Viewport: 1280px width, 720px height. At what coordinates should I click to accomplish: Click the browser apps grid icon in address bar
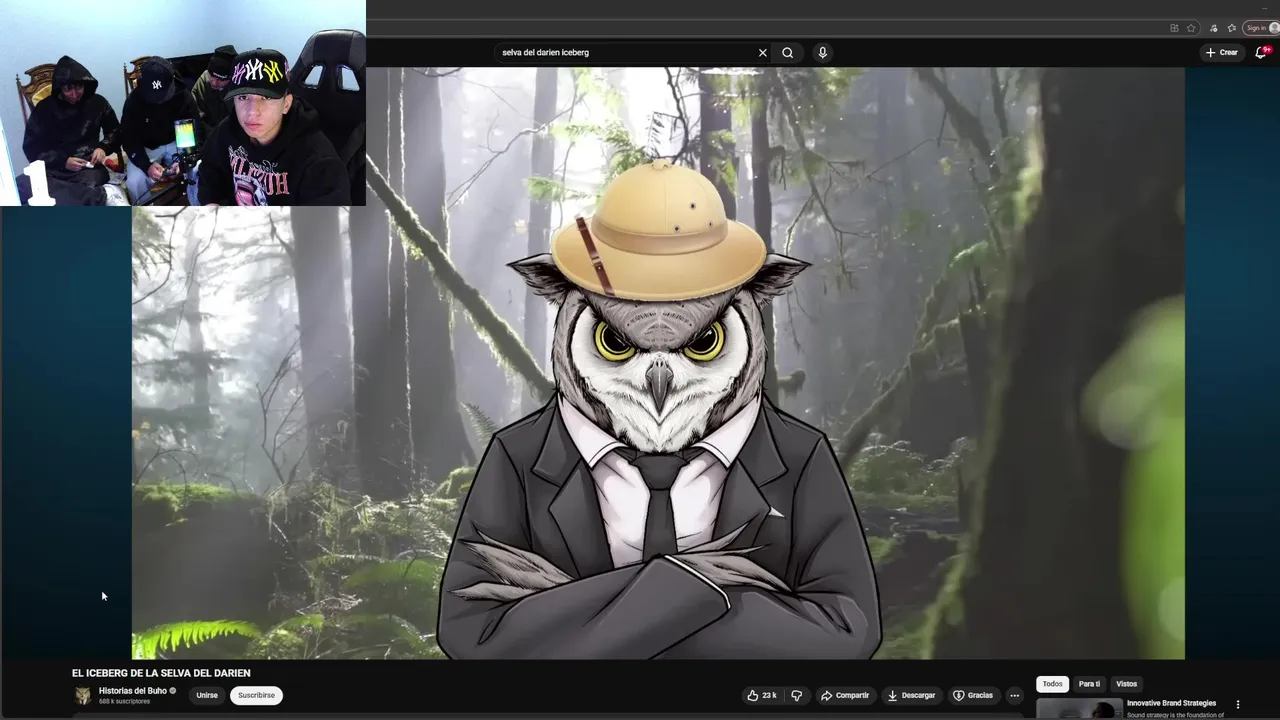click(1174, 28)
